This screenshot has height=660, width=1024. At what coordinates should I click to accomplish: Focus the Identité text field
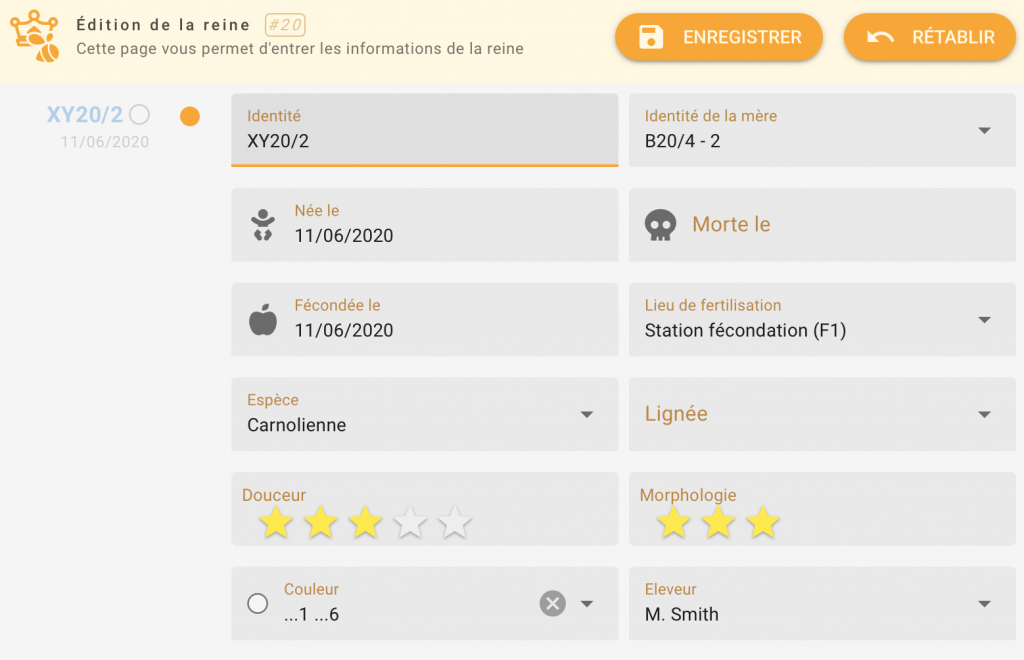click(x=425, y=141)
